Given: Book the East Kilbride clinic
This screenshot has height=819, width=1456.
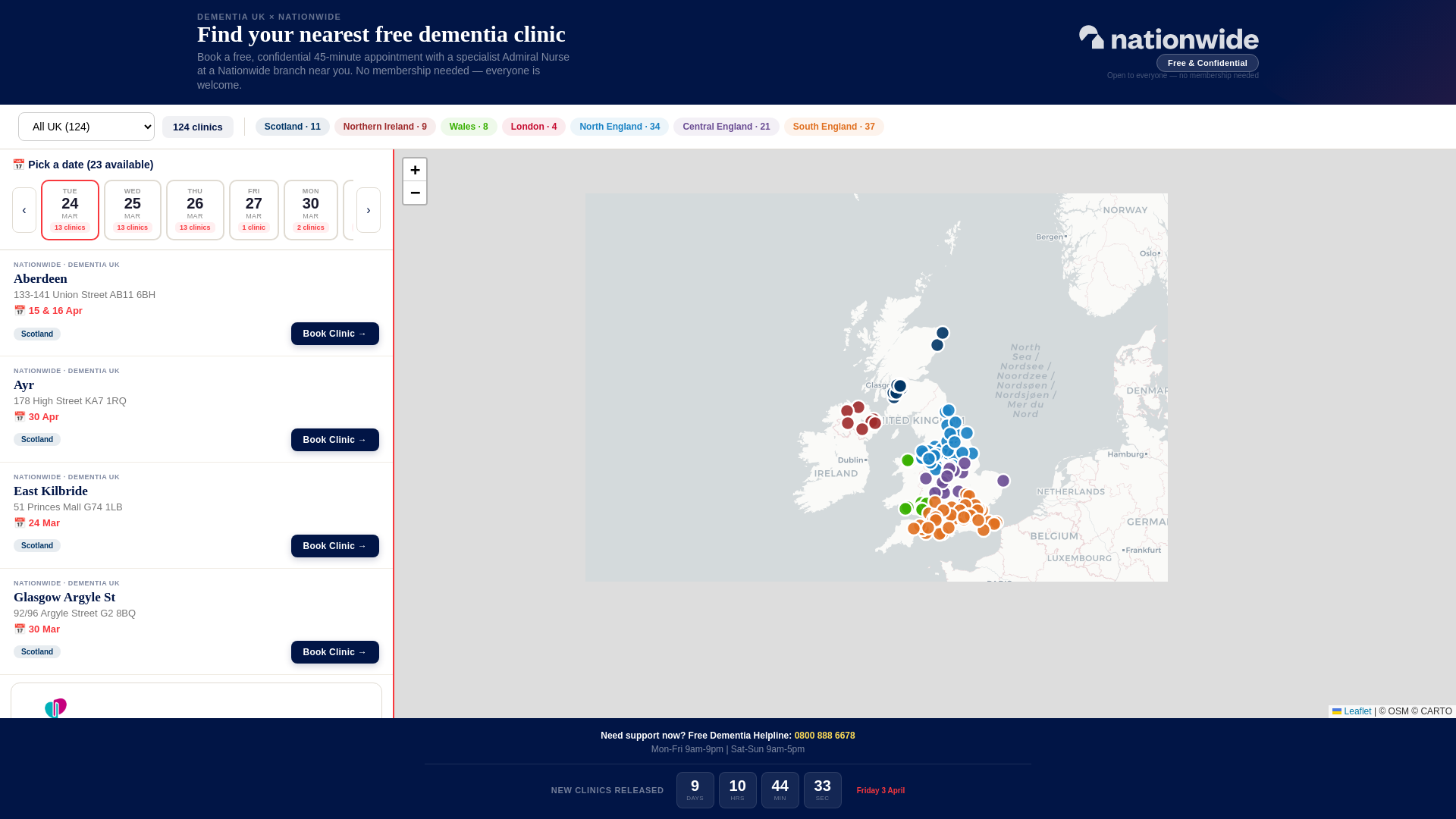Looking at the screenshot, I should 334,546.
